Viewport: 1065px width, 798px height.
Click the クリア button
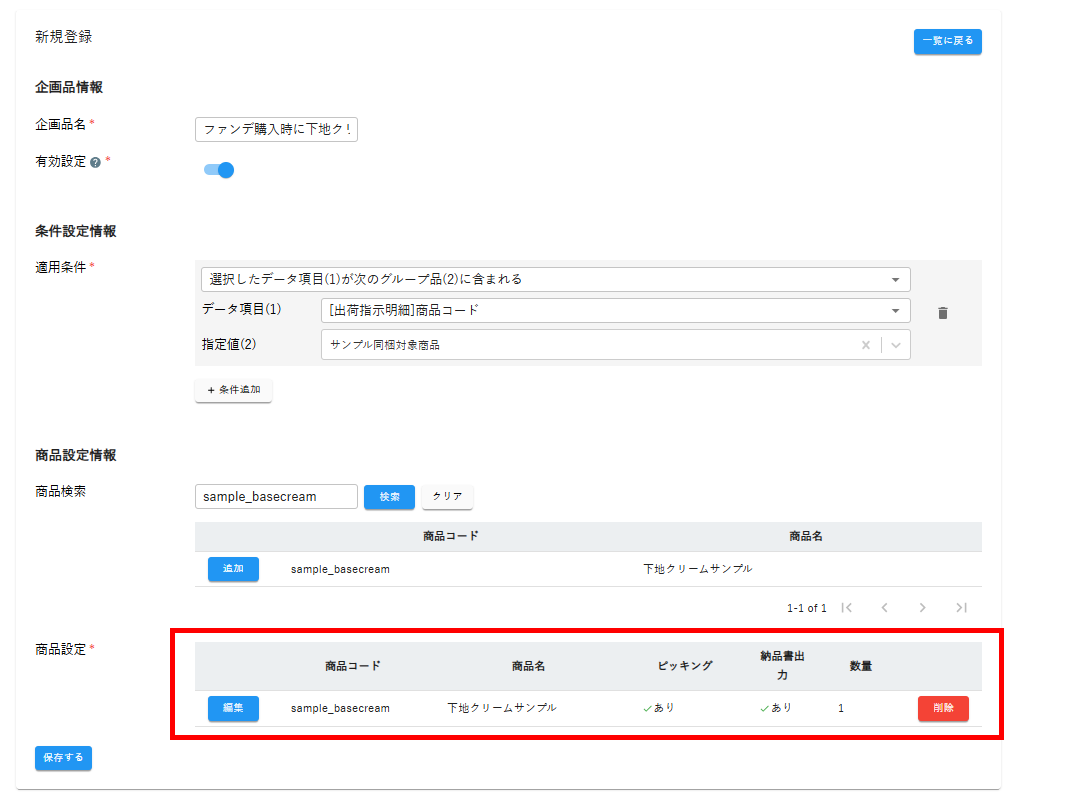click(447, 497)
